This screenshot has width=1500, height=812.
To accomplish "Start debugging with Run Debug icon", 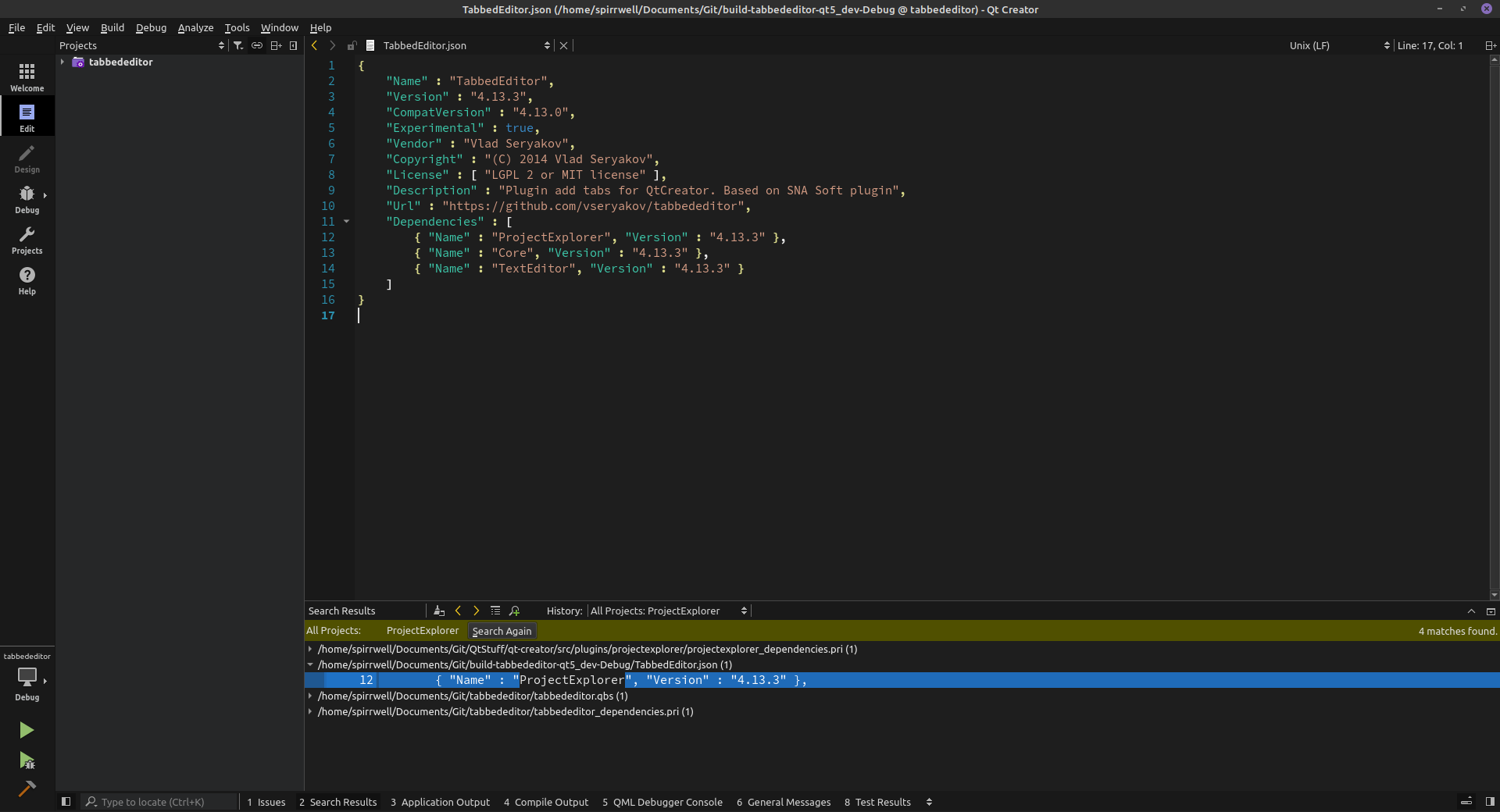I will [x=27, y=760].
